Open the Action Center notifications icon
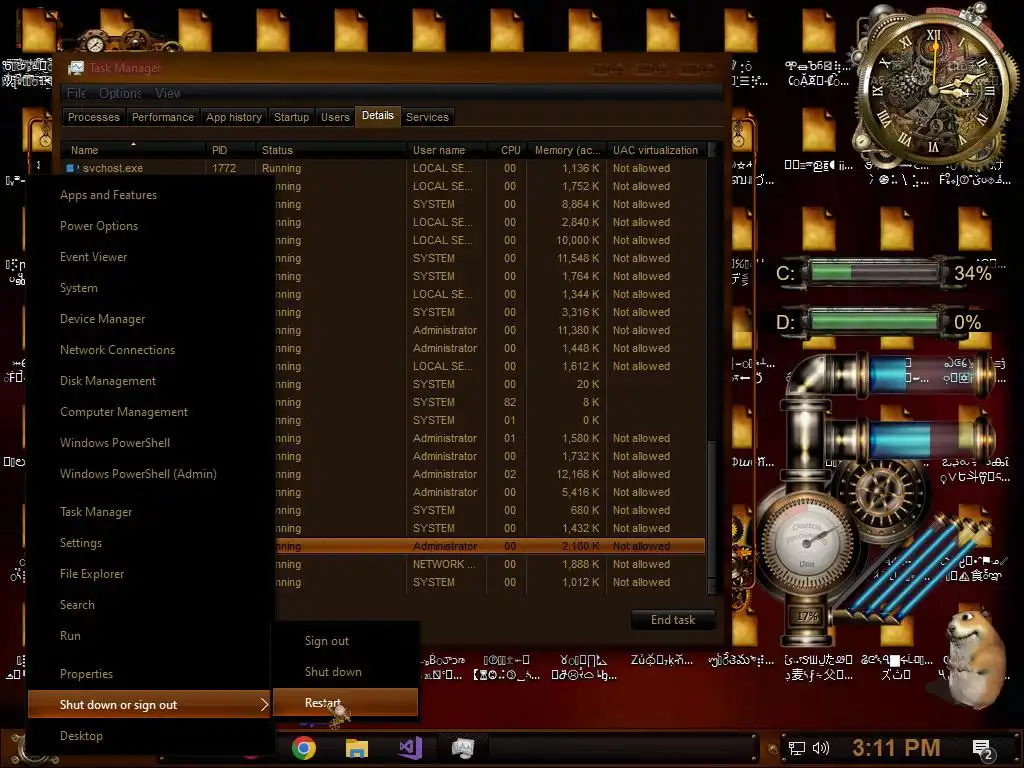The width and height of the screenshot is (1024, 768). [x=983, y=749]
